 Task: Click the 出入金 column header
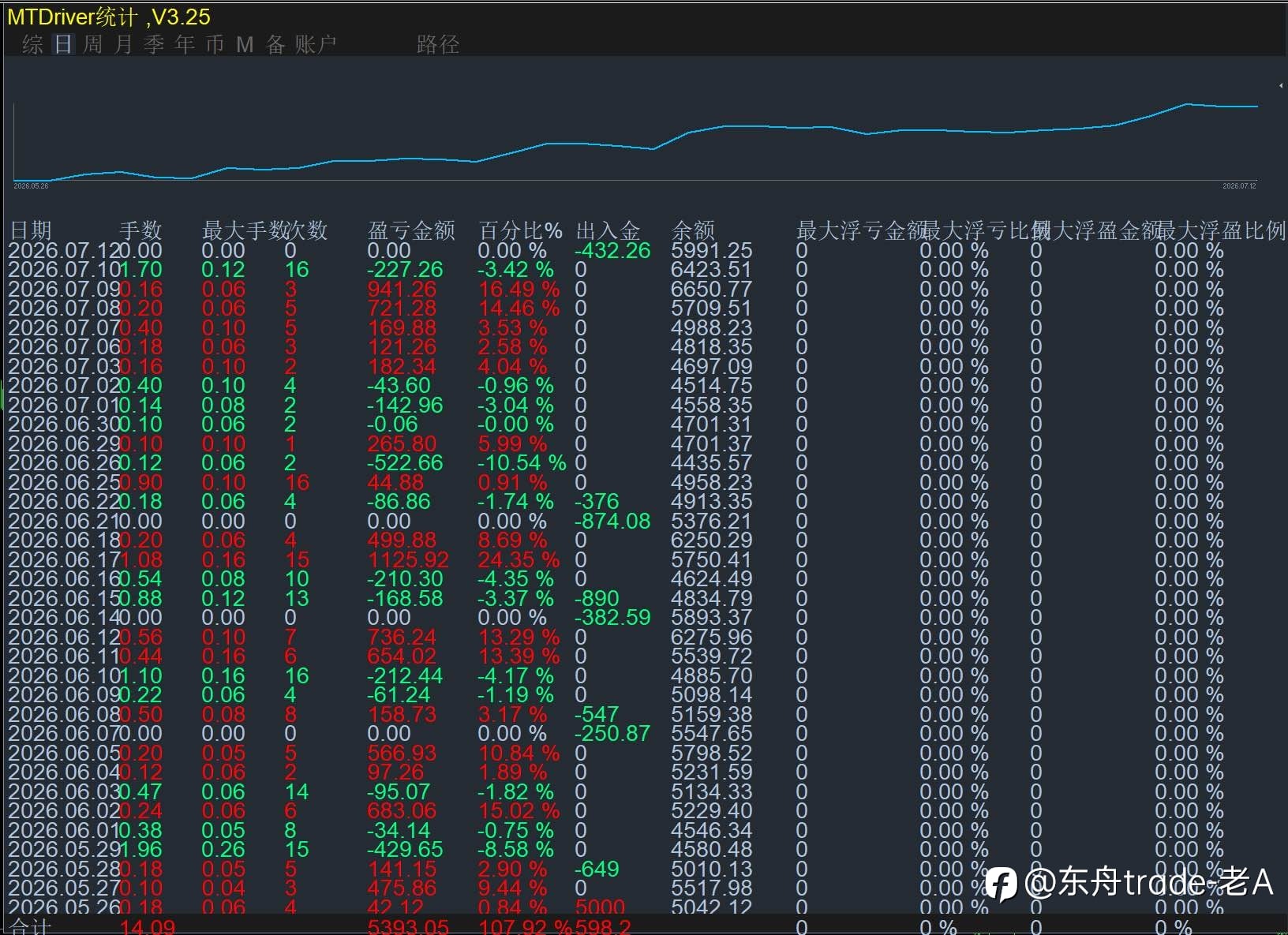pyautogui.click(x=608, y=230)
